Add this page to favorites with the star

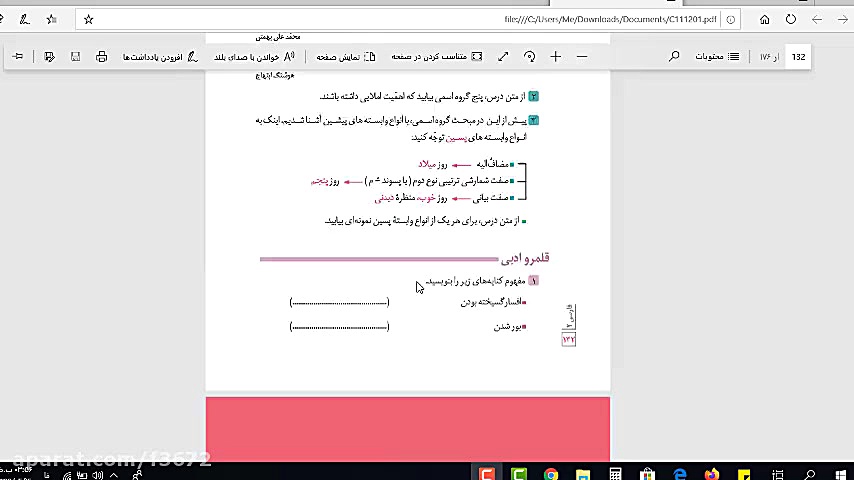89,20
